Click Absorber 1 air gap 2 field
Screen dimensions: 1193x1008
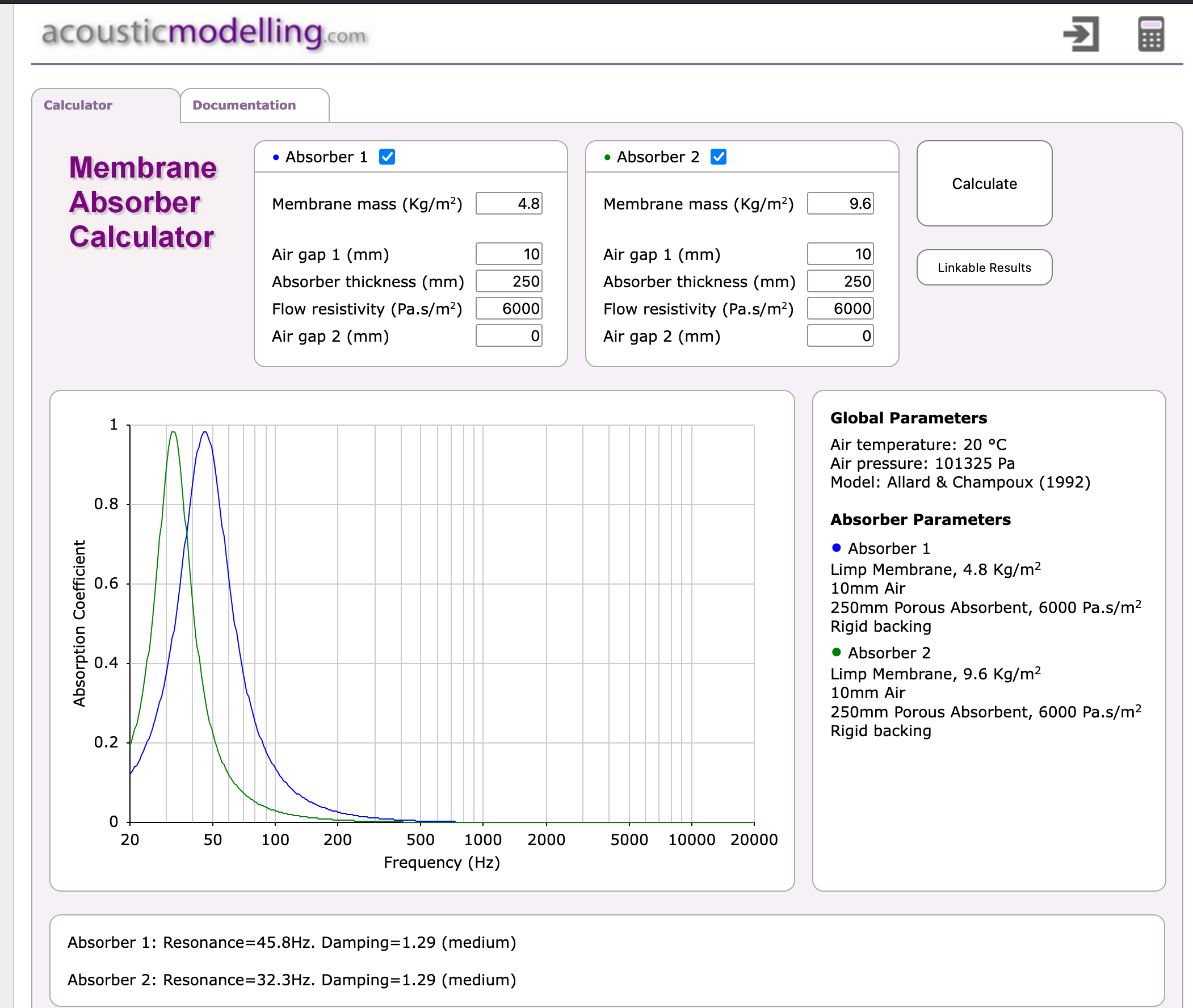[509, 336]
